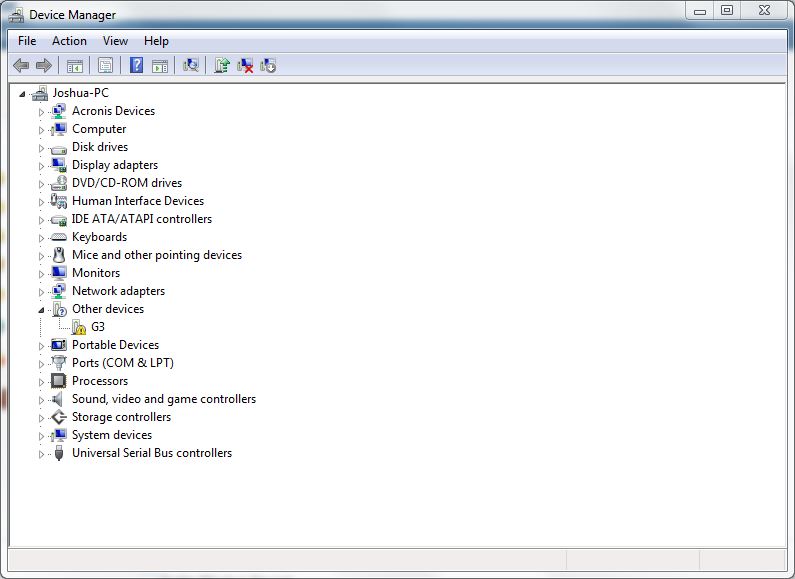The height and width of the screenshot is (579, 795).
Task: Select Mice and other pointing devices
Action: point(157,255)
